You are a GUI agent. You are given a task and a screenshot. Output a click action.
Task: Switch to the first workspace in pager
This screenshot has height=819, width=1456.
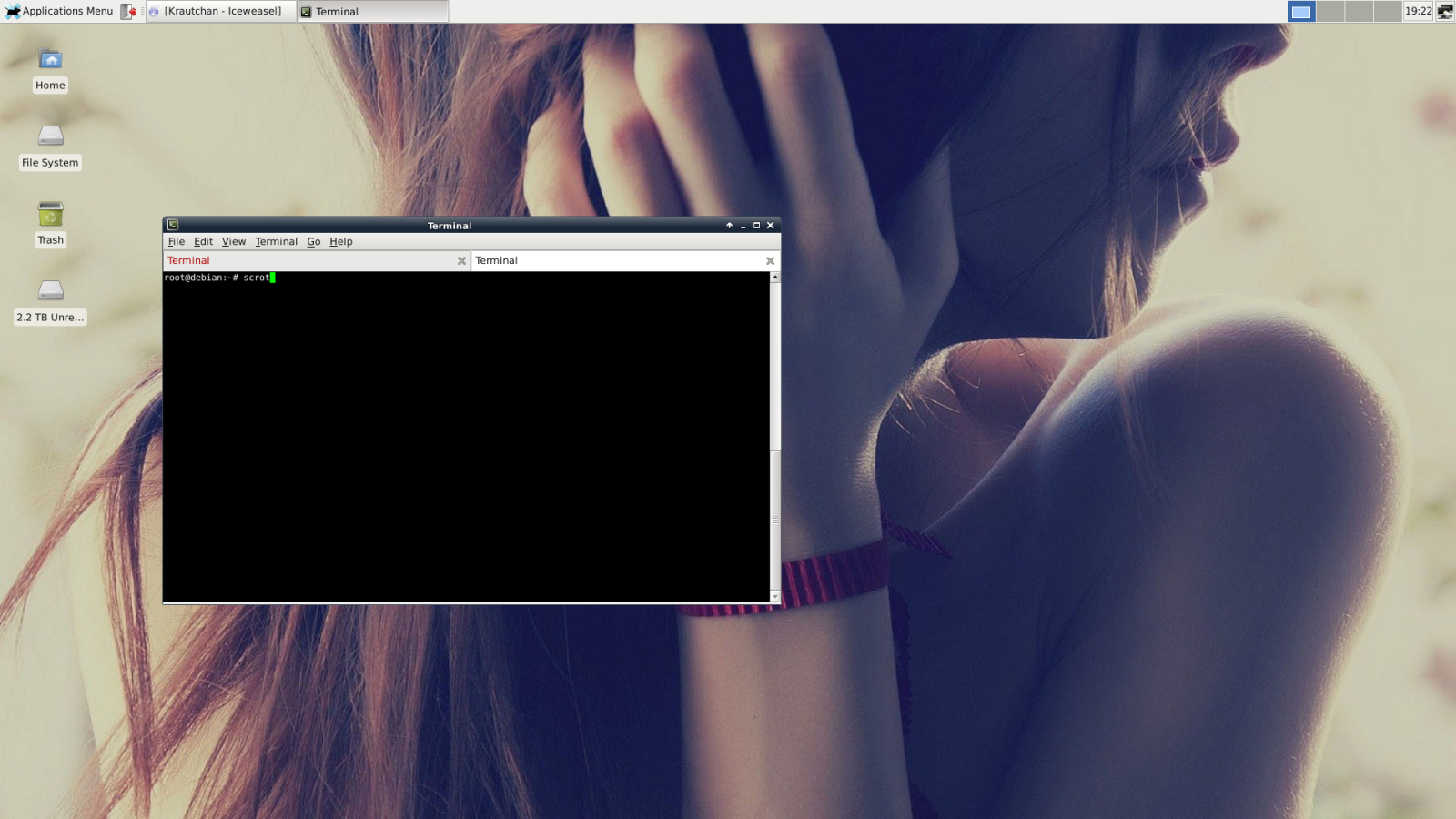1301,12
